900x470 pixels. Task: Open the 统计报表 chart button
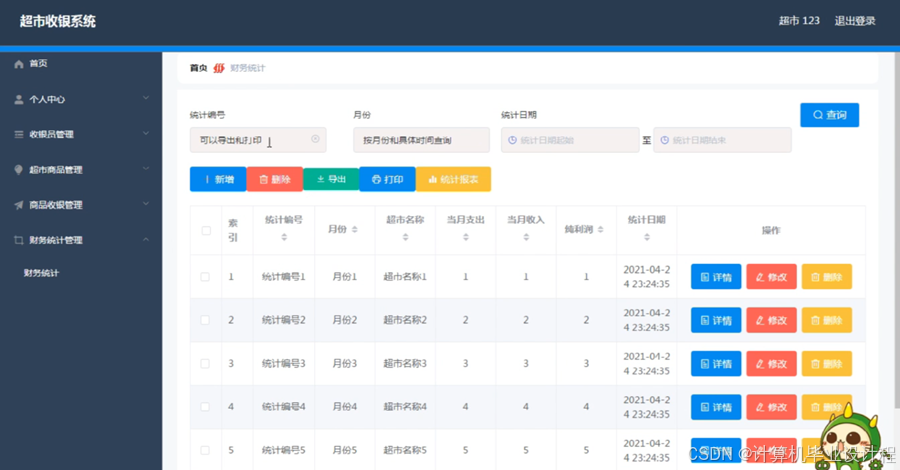(453, 179)
